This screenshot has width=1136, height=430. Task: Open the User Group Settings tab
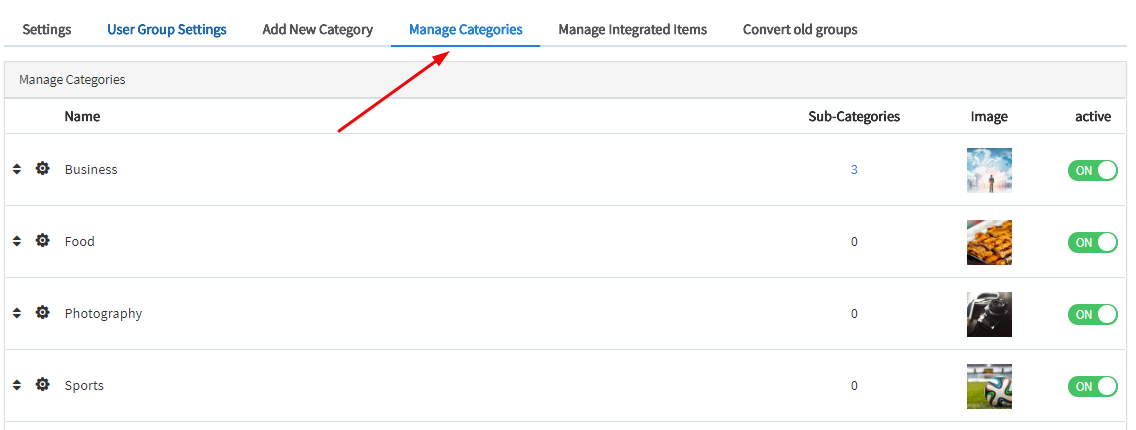[x=167, y=29]
